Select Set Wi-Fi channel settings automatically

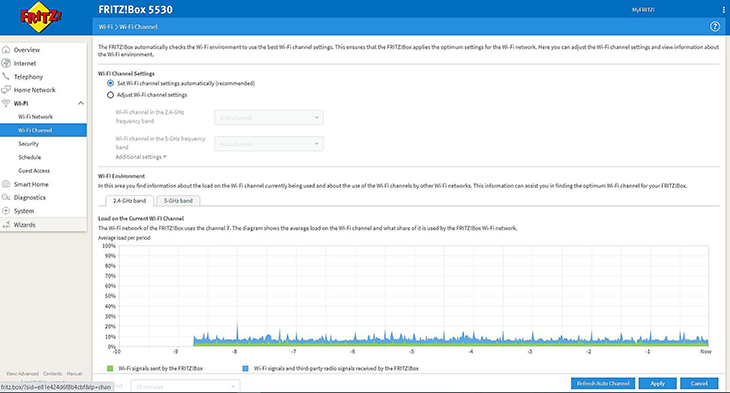[110, 83]
